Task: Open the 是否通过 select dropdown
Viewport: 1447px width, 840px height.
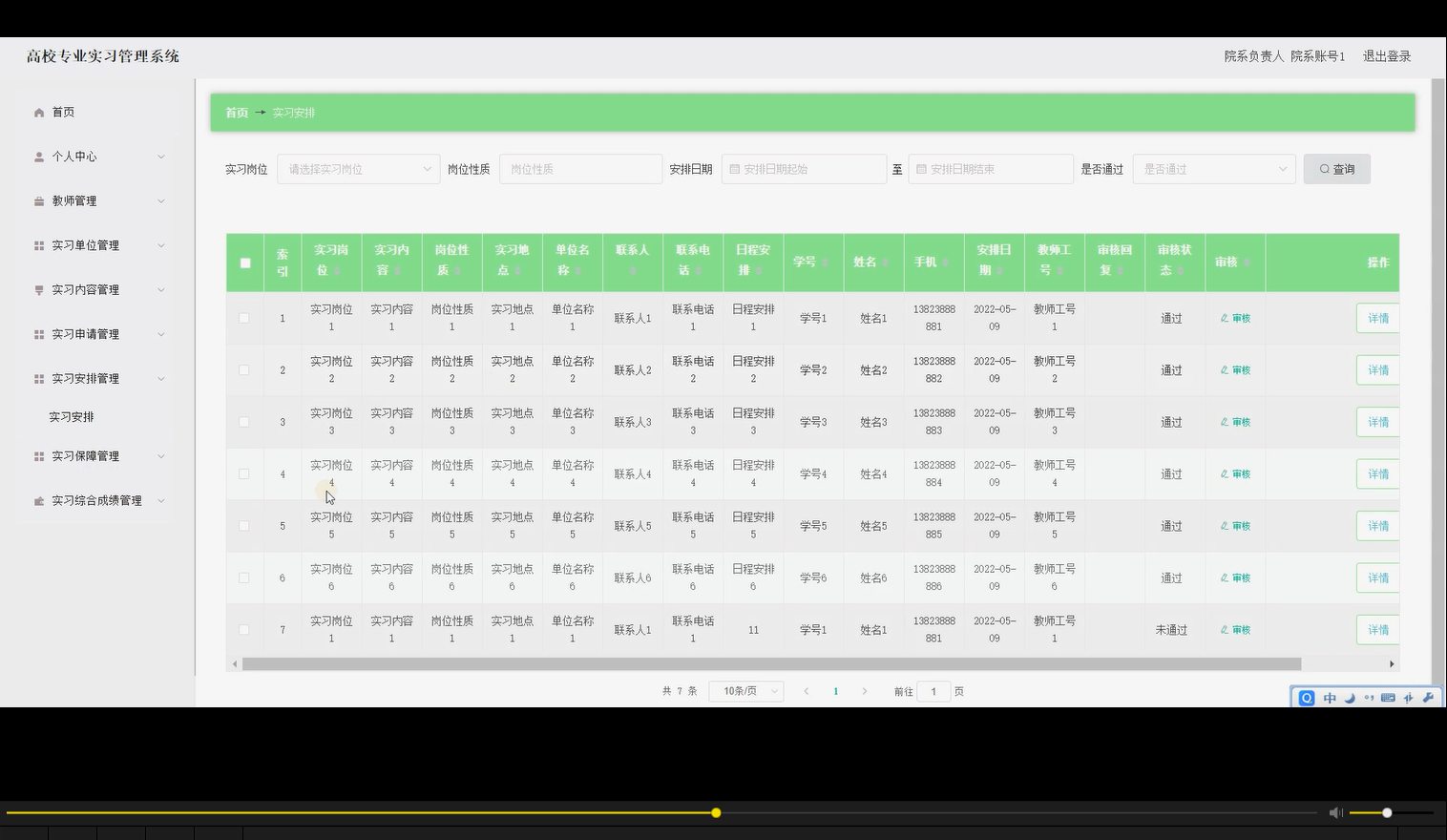Action: tap(1214, 169)
